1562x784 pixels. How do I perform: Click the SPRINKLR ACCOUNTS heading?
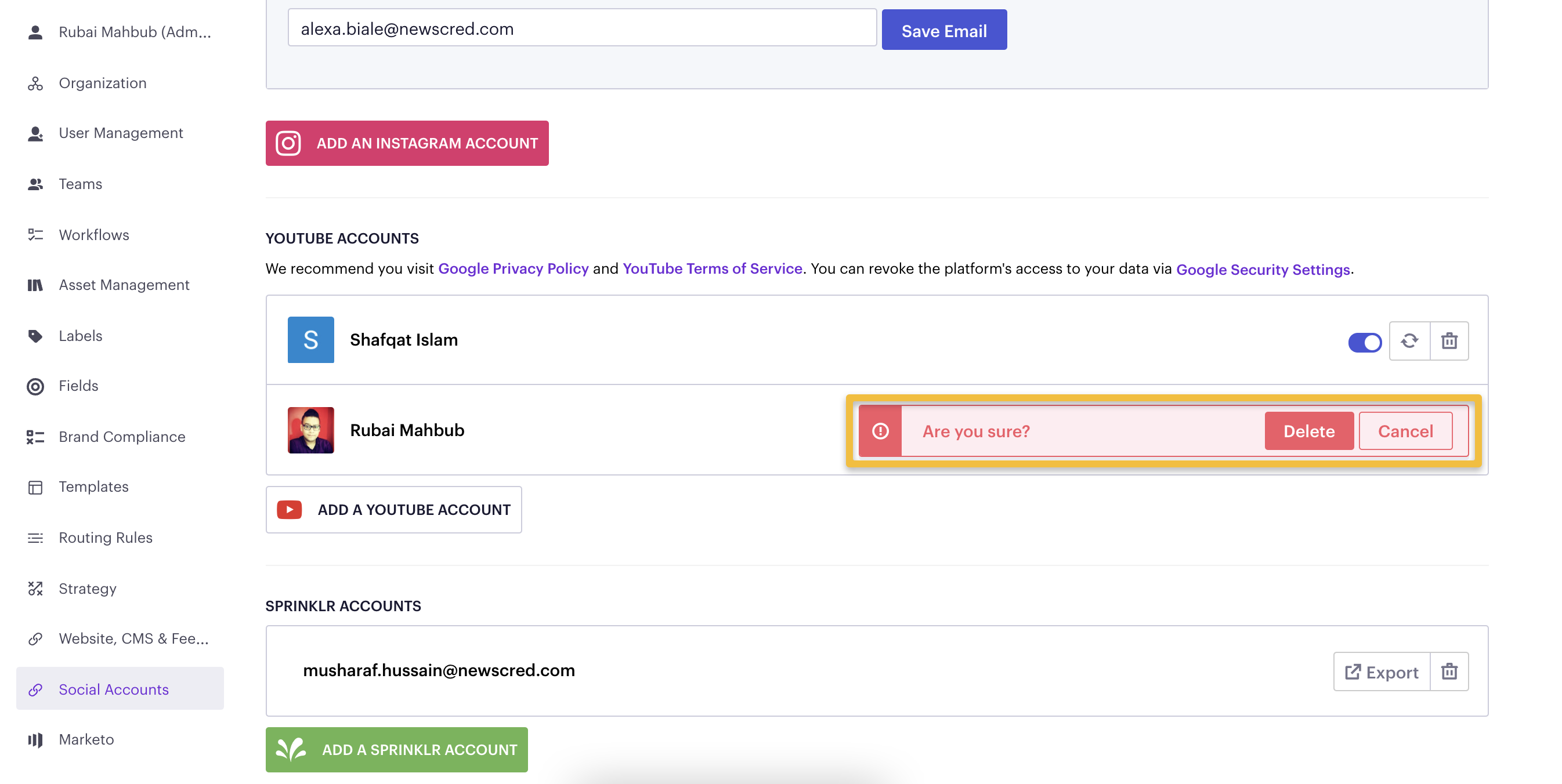tap(343, 607)
